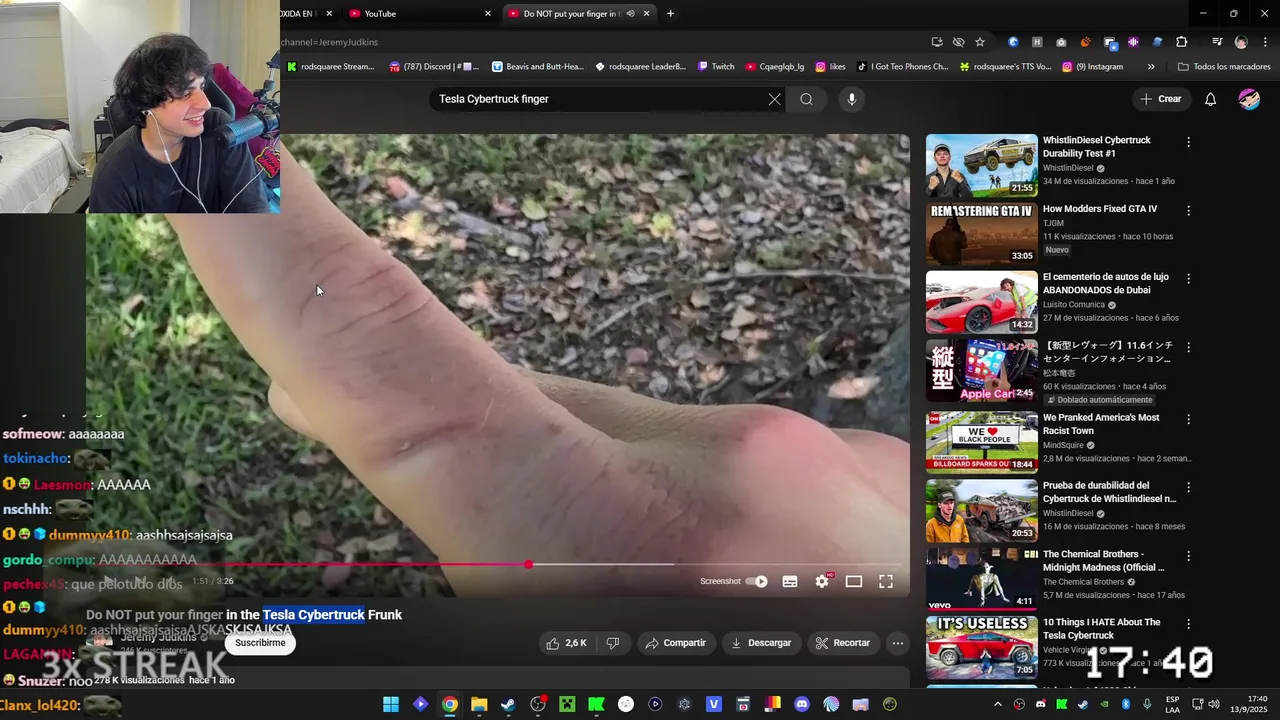
Task: Open options menu for 10 Things I HATE video
Action: (x=1188, y=624)
